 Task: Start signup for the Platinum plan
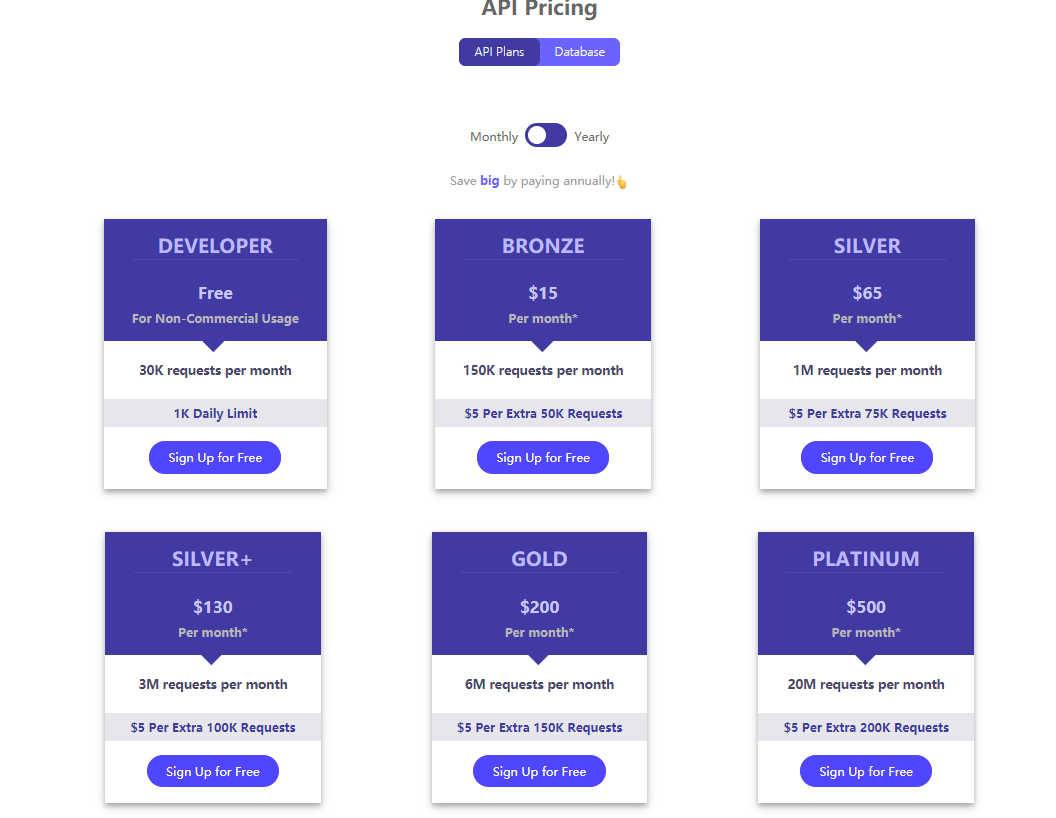866,772
